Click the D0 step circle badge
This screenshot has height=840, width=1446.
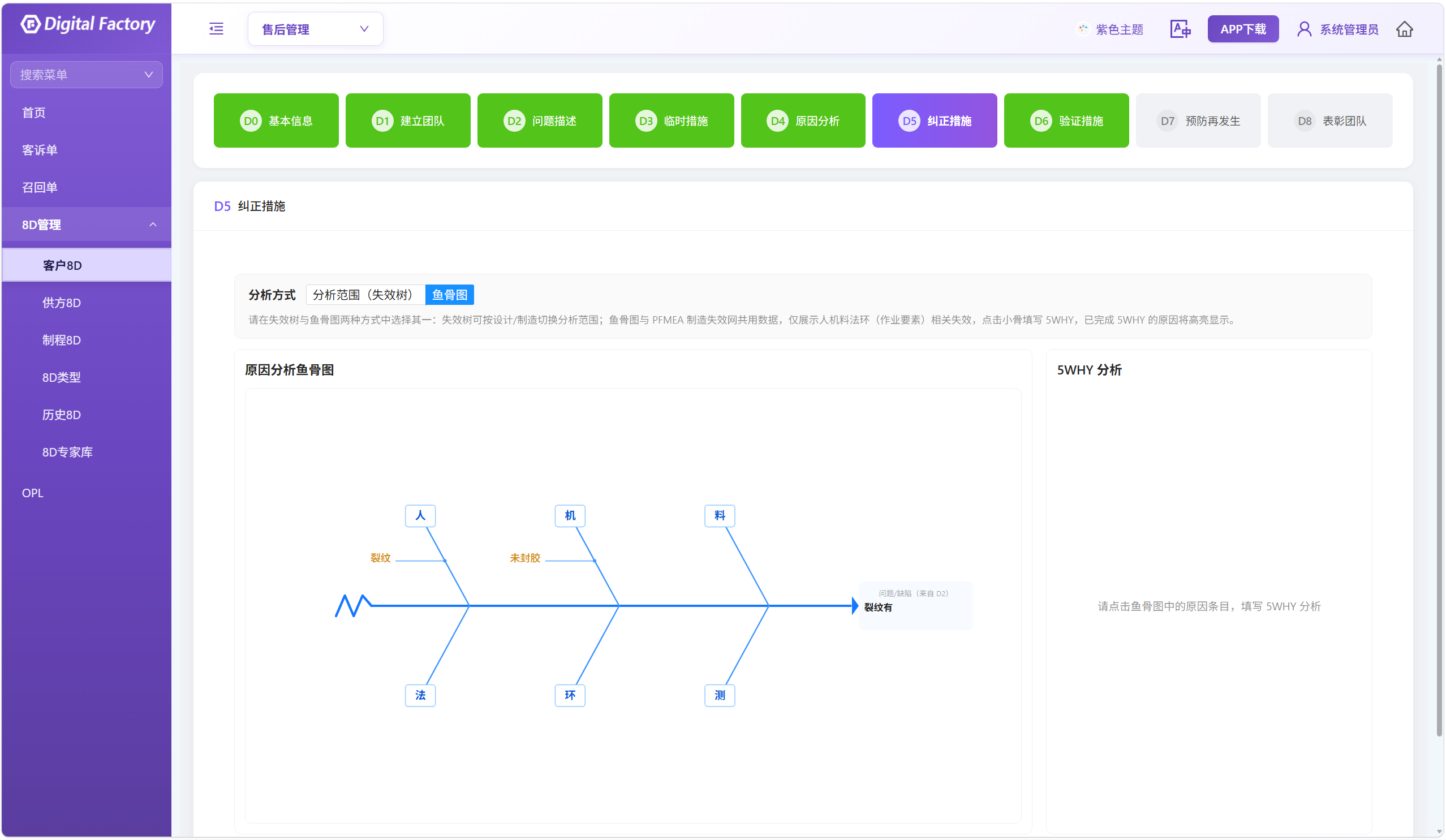click(x=251, y=120)
